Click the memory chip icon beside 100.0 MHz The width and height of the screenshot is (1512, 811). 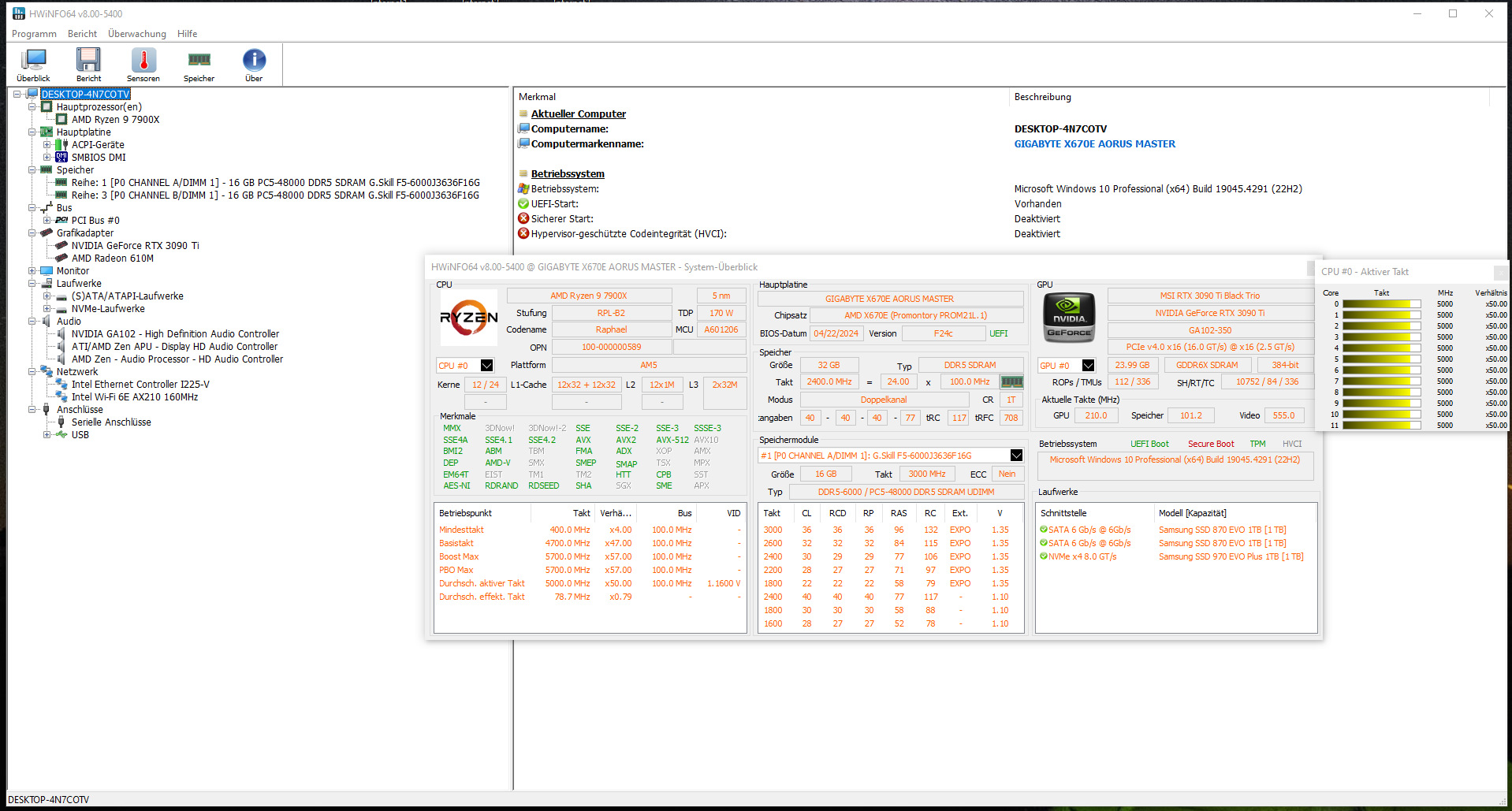pyautogui.click(x=1011, y=381)
